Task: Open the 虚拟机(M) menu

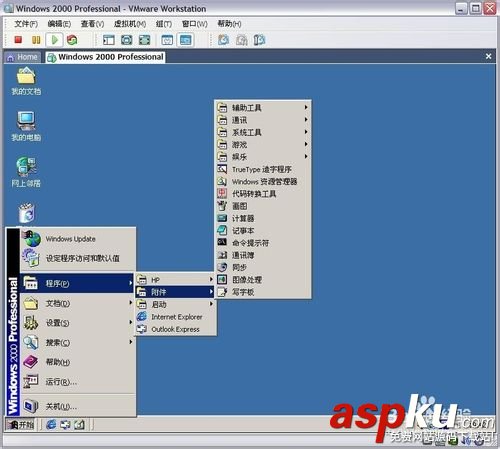Action: pyautogui.click(x=130, y=24)
